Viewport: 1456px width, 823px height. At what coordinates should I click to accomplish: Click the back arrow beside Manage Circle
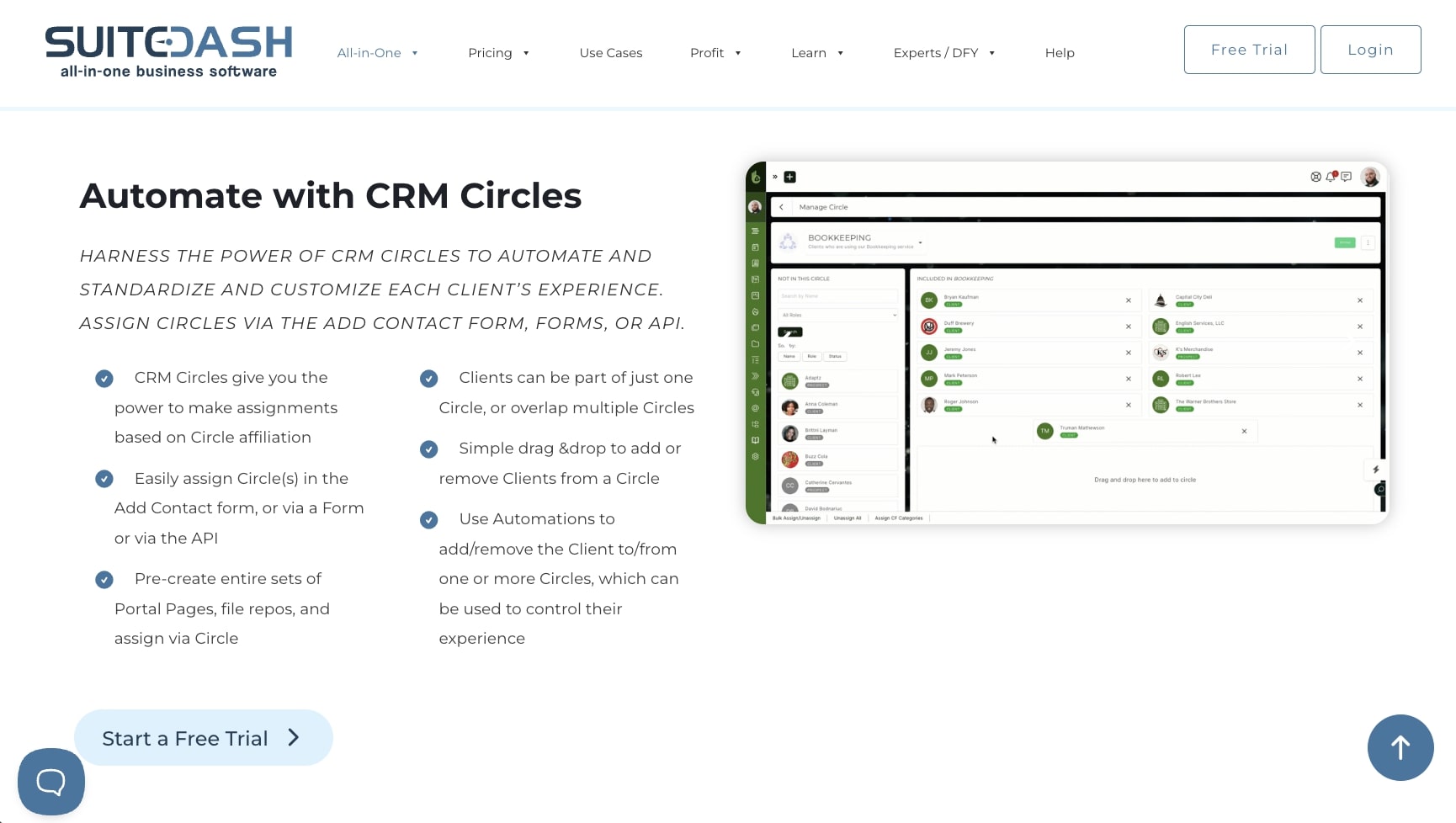coord(782,207)
